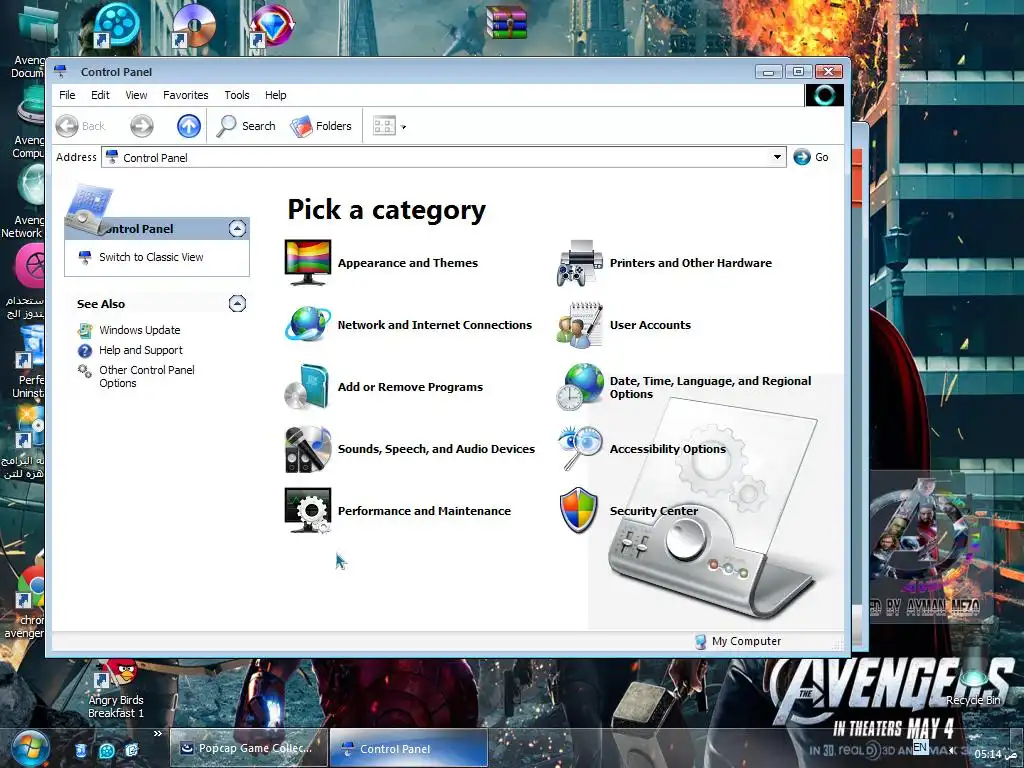1024x768 pixels.
Task: Open the Address bar dropdown arrow
Action: 777,157
